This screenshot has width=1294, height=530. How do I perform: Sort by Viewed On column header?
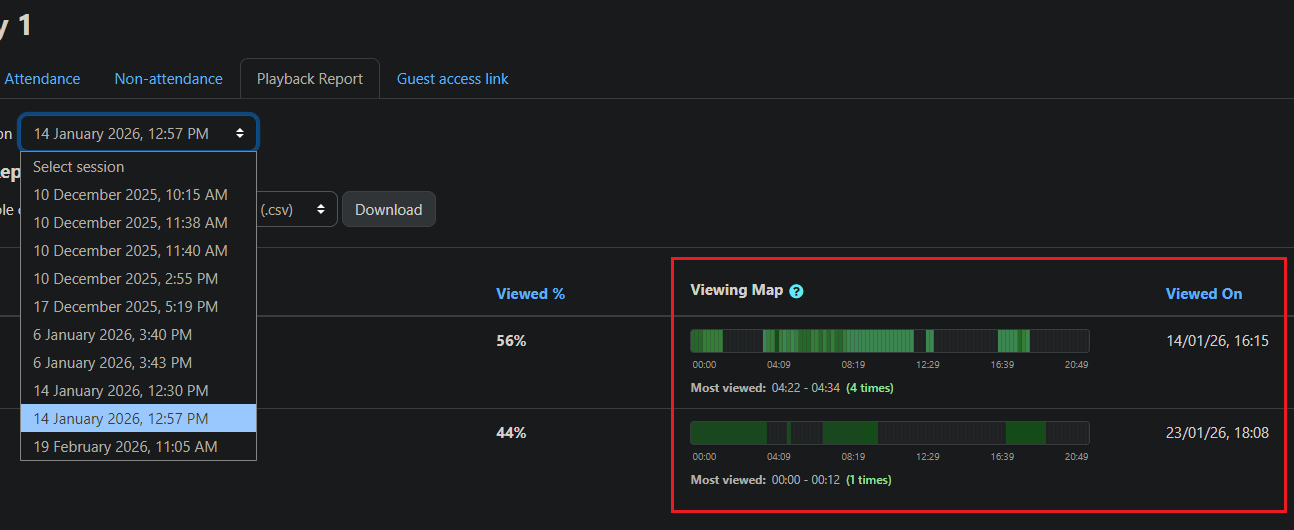(x=1204, y=294)
